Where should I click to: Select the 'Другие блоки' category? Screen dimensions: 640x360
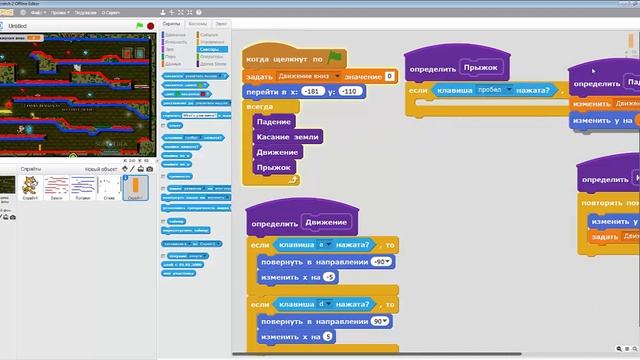tap(213, 64)
